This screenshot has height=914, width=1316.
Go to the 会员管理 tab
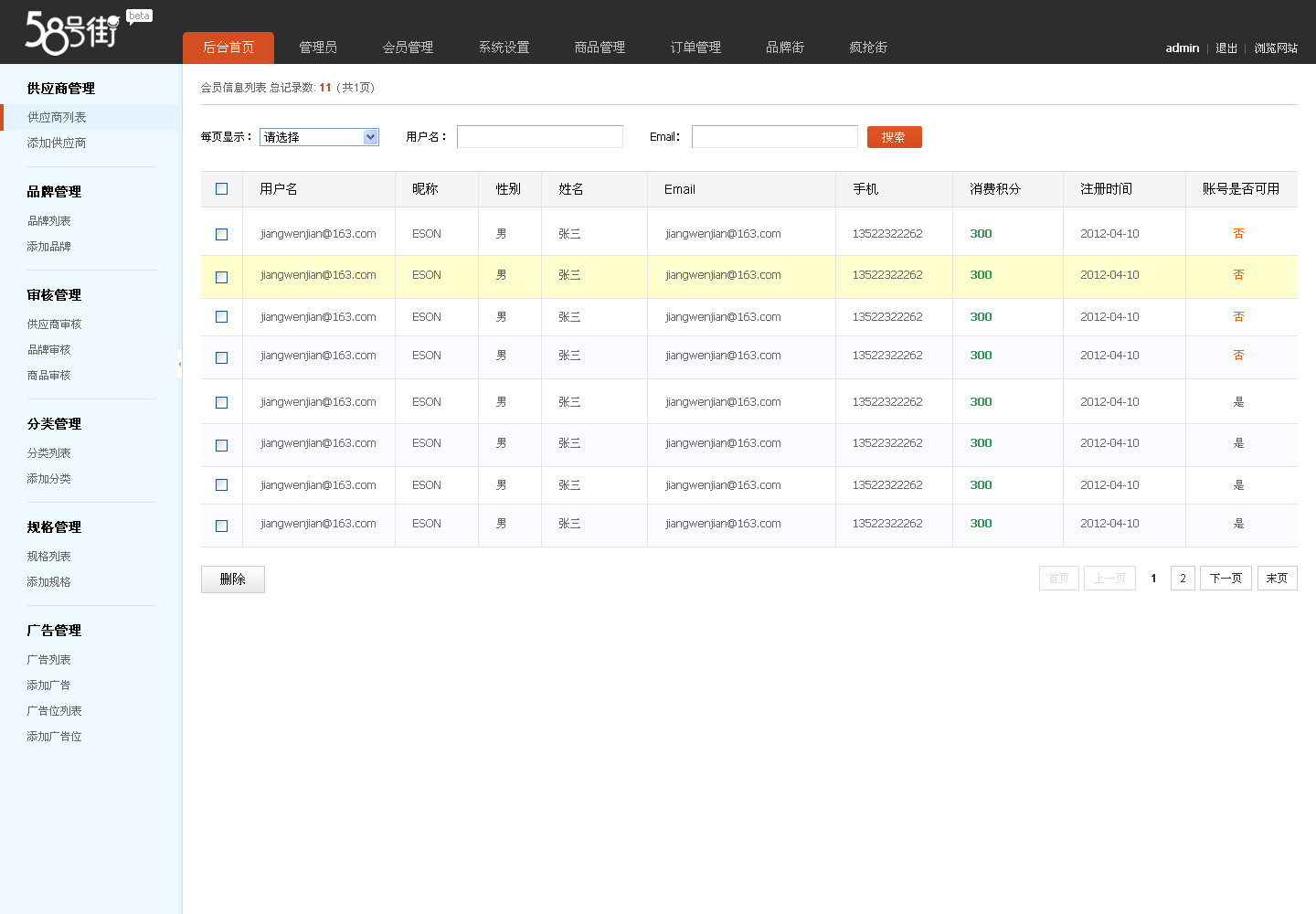click(408, 48)
